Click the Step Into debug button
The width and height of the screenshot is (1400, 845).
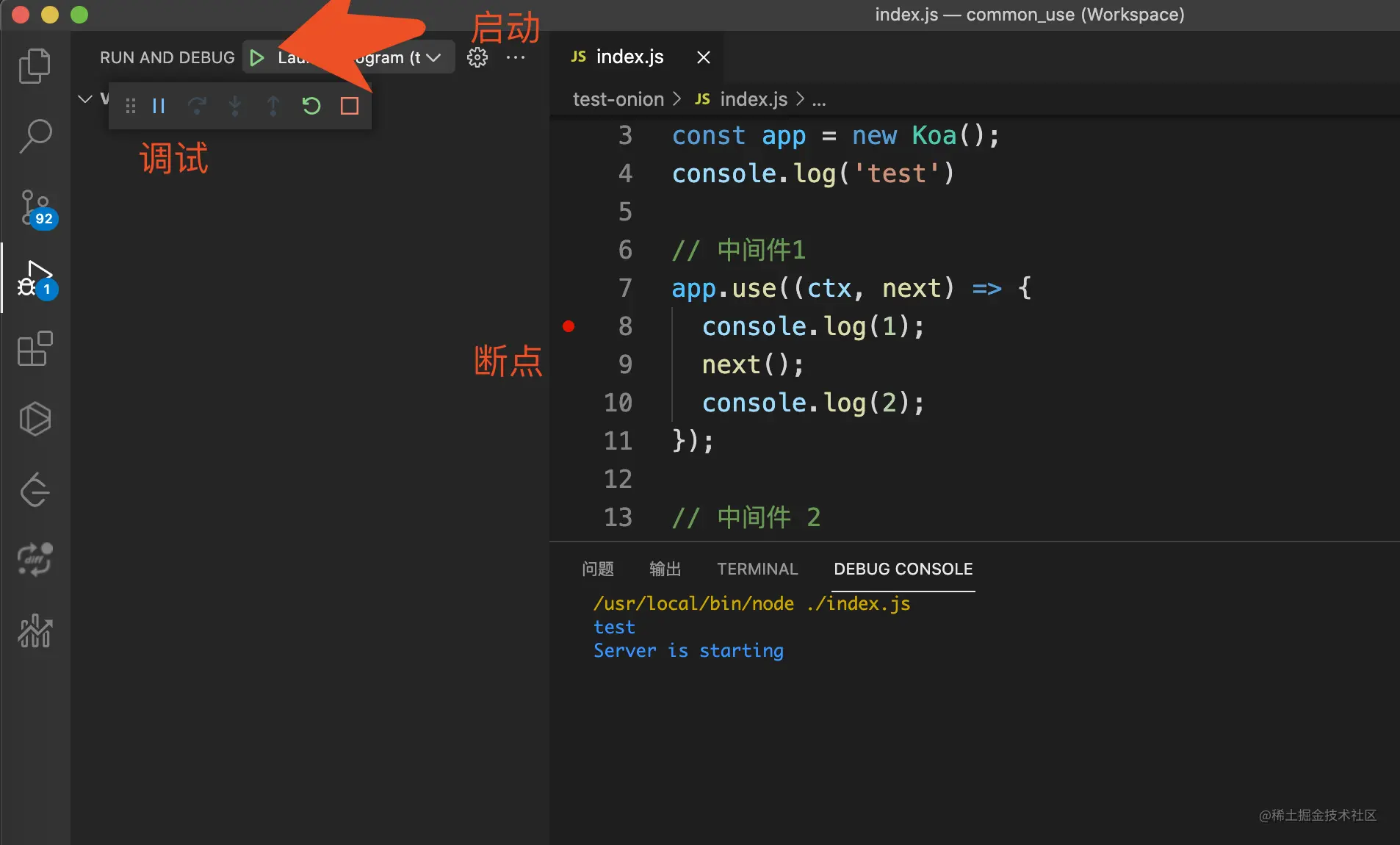point(235,107)
